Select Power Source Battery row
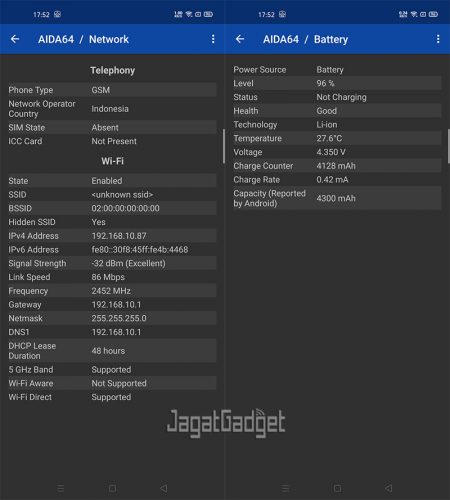This screenshot has height=500, width=450. (x=337, y=69)
